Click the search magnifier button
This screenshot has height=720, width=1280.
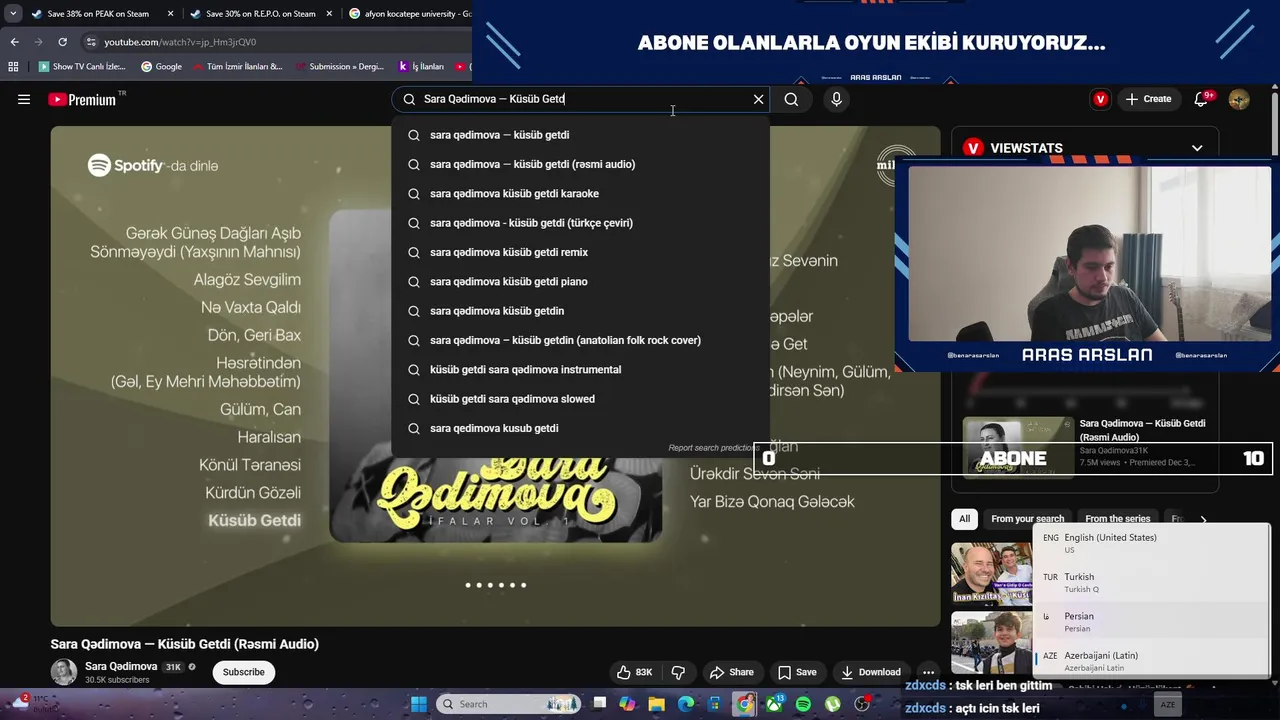tap(791, 99)
